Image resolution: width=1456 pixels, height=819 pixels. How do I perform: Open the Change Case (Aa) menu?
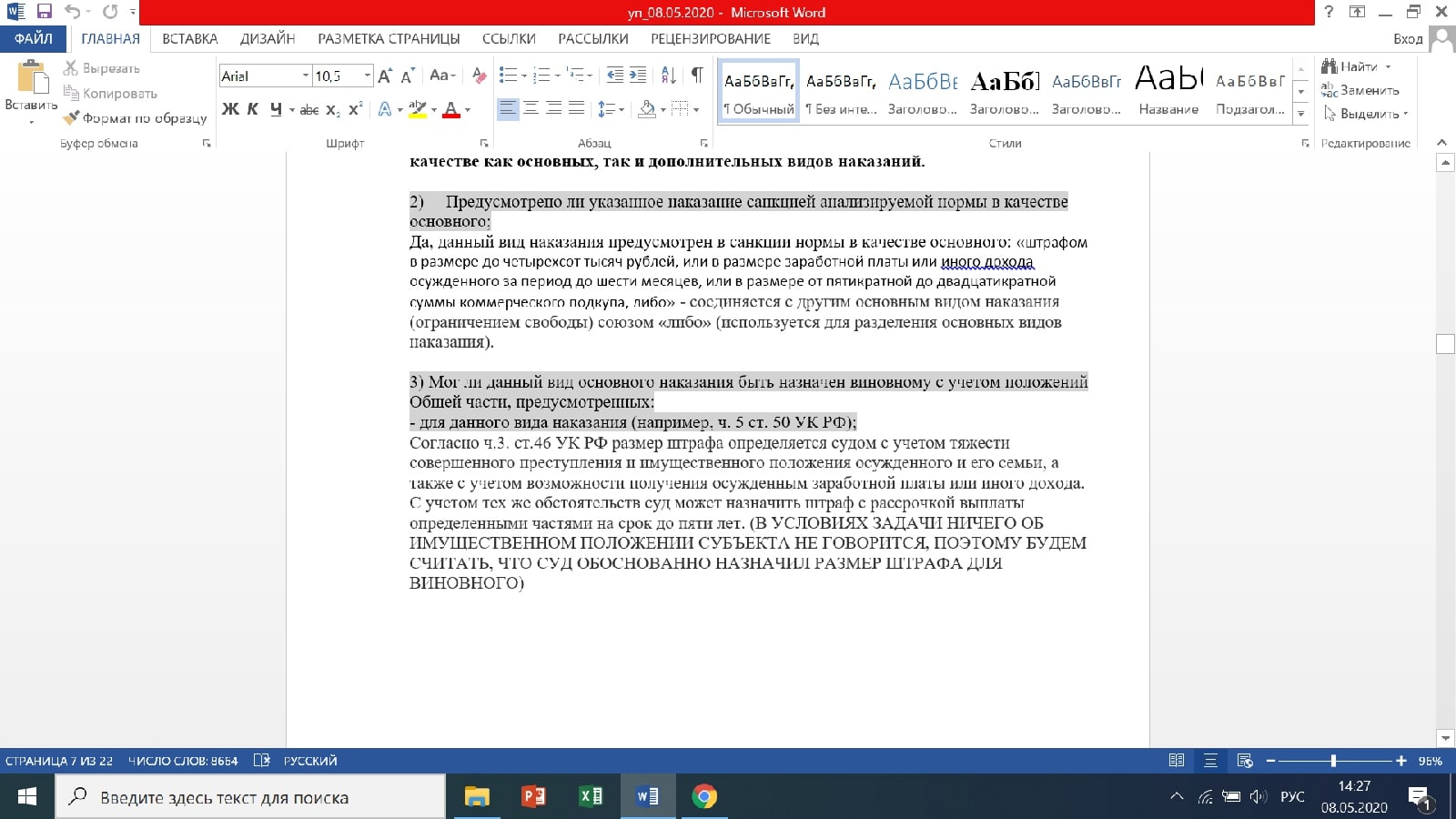coord(441,76)
